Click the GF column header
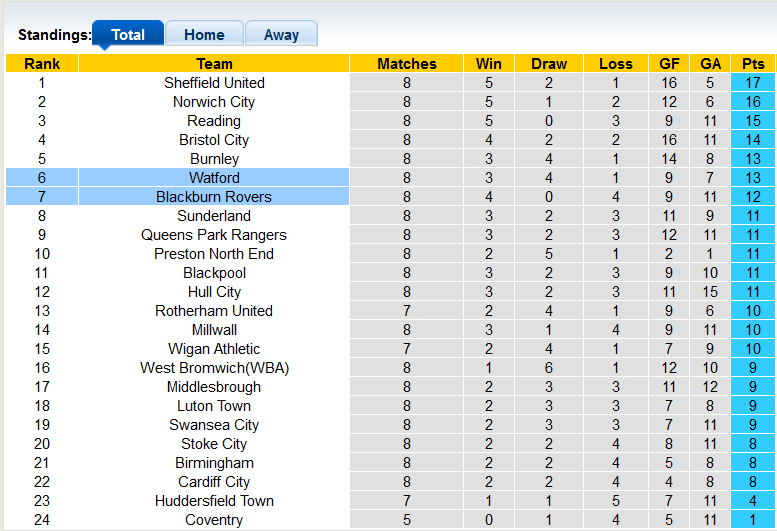Screen dimensions: 777x531 click(x=670, y=64)
